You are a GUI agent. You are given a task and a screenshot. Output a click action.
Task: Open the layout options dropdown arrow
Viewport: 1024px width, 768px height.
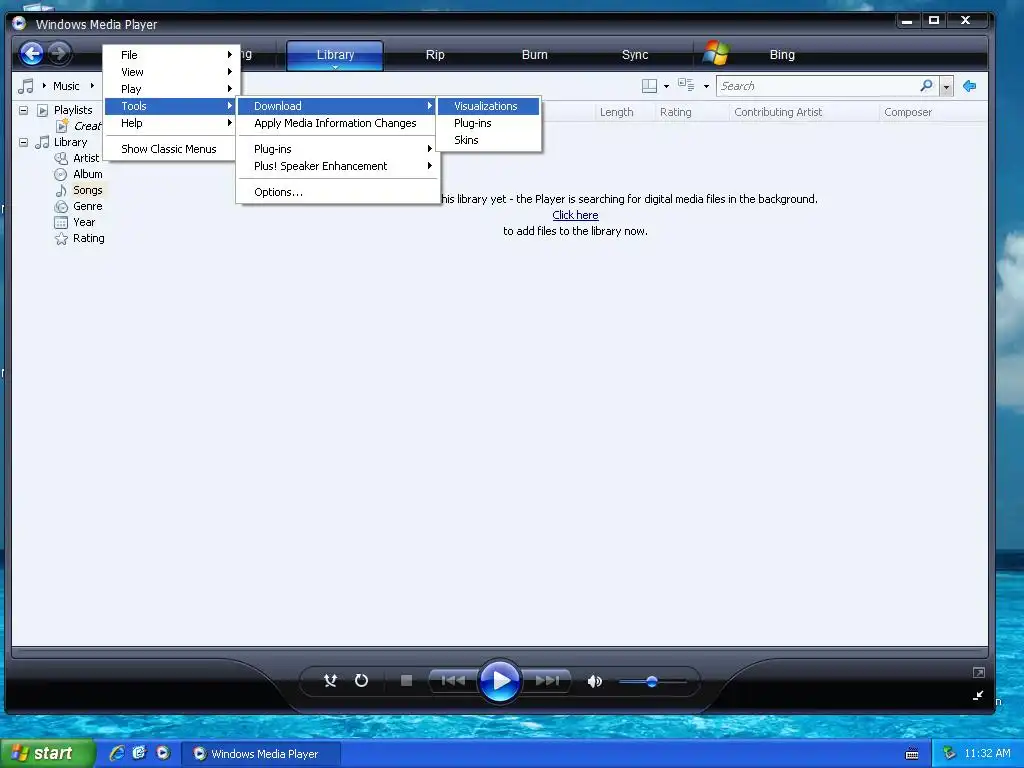coord(666,86)
